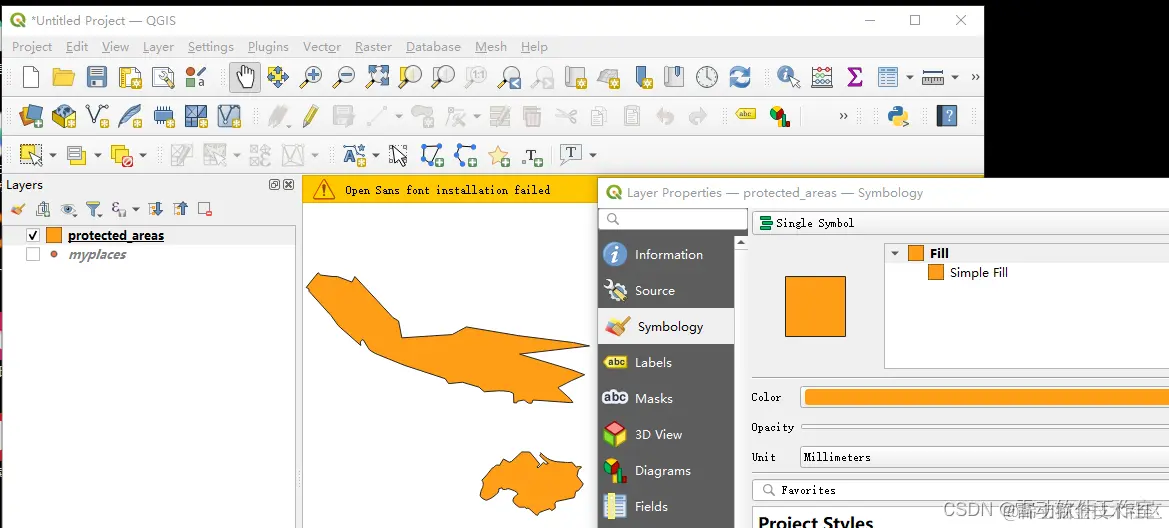Click Expand All icon in Layers panel
The image size is (1169, 528).
(x=155, y=210)
